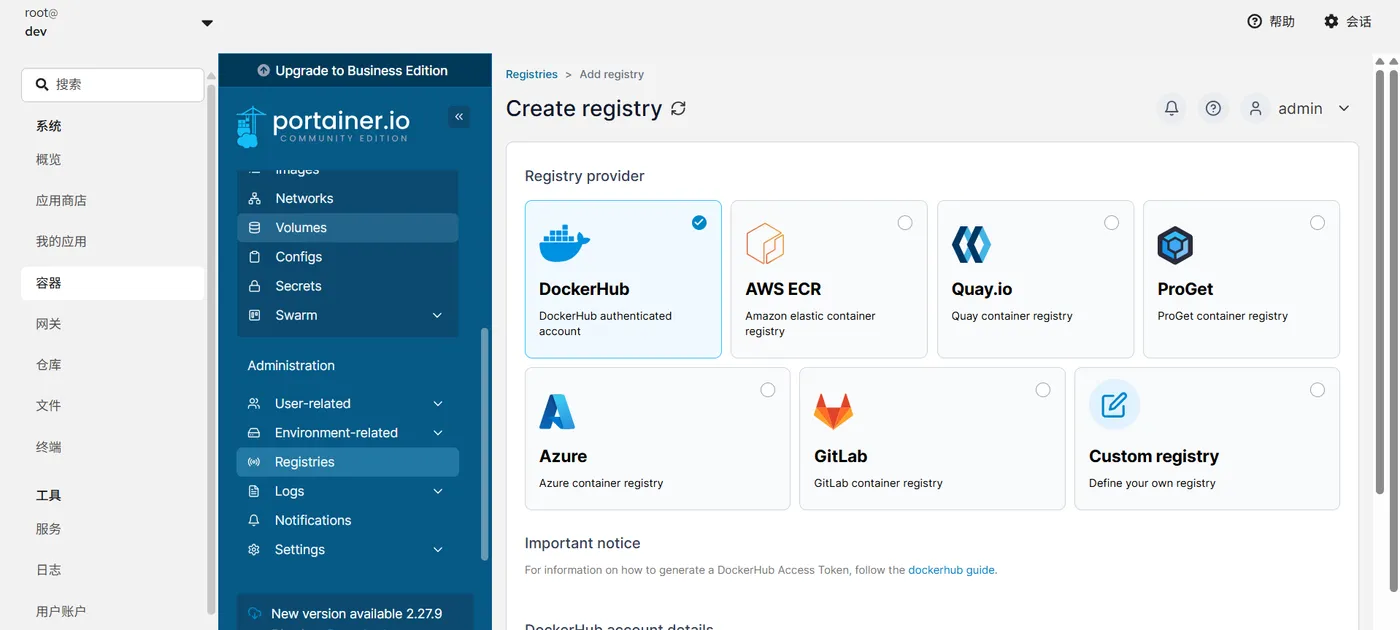Open 用户账户 in the left menu
Screen dimensions: 1400x630
pyautogui.click(x=112, y=611)
